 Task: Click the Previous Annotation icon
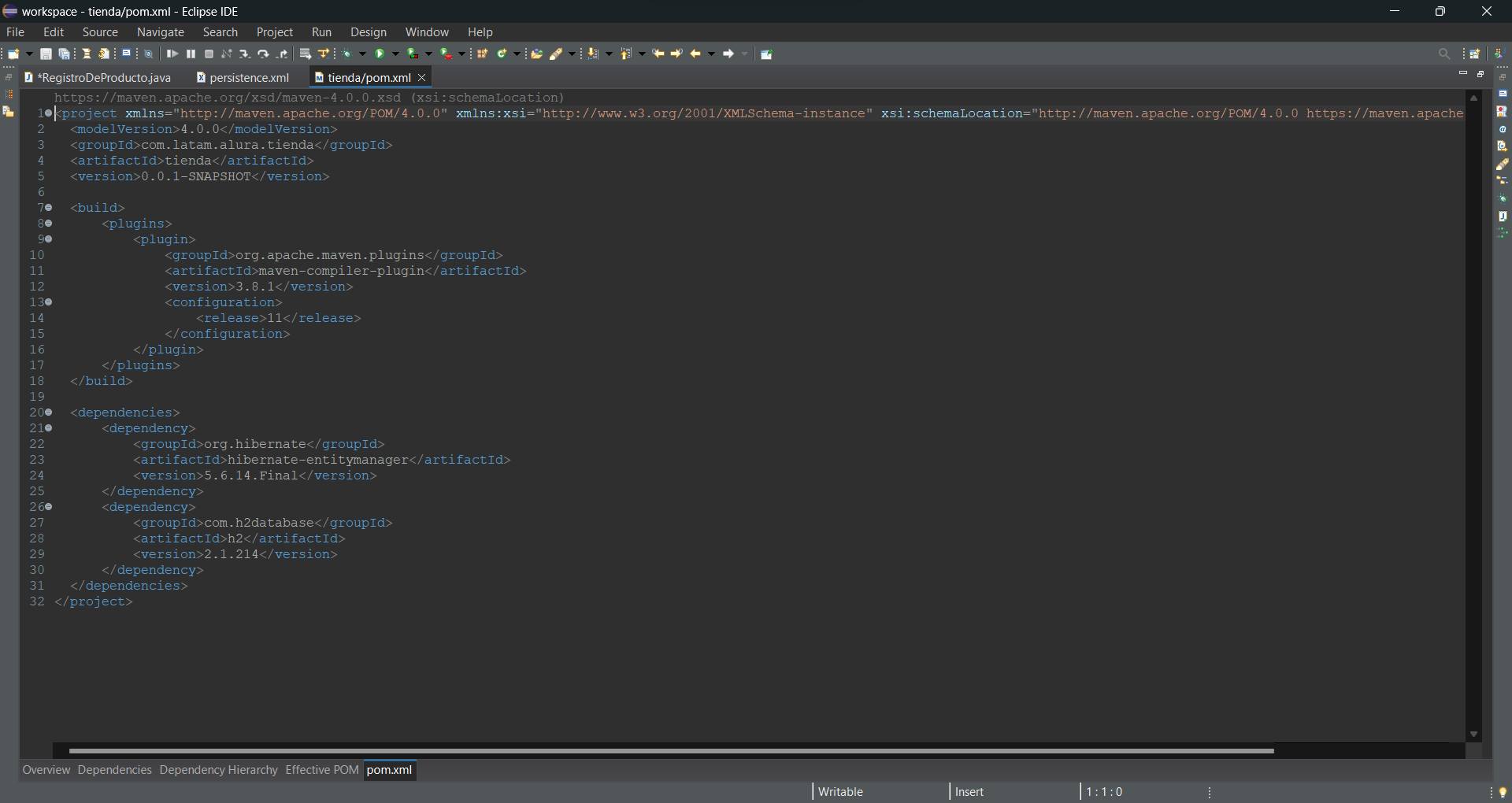click(x=627, y=54)
